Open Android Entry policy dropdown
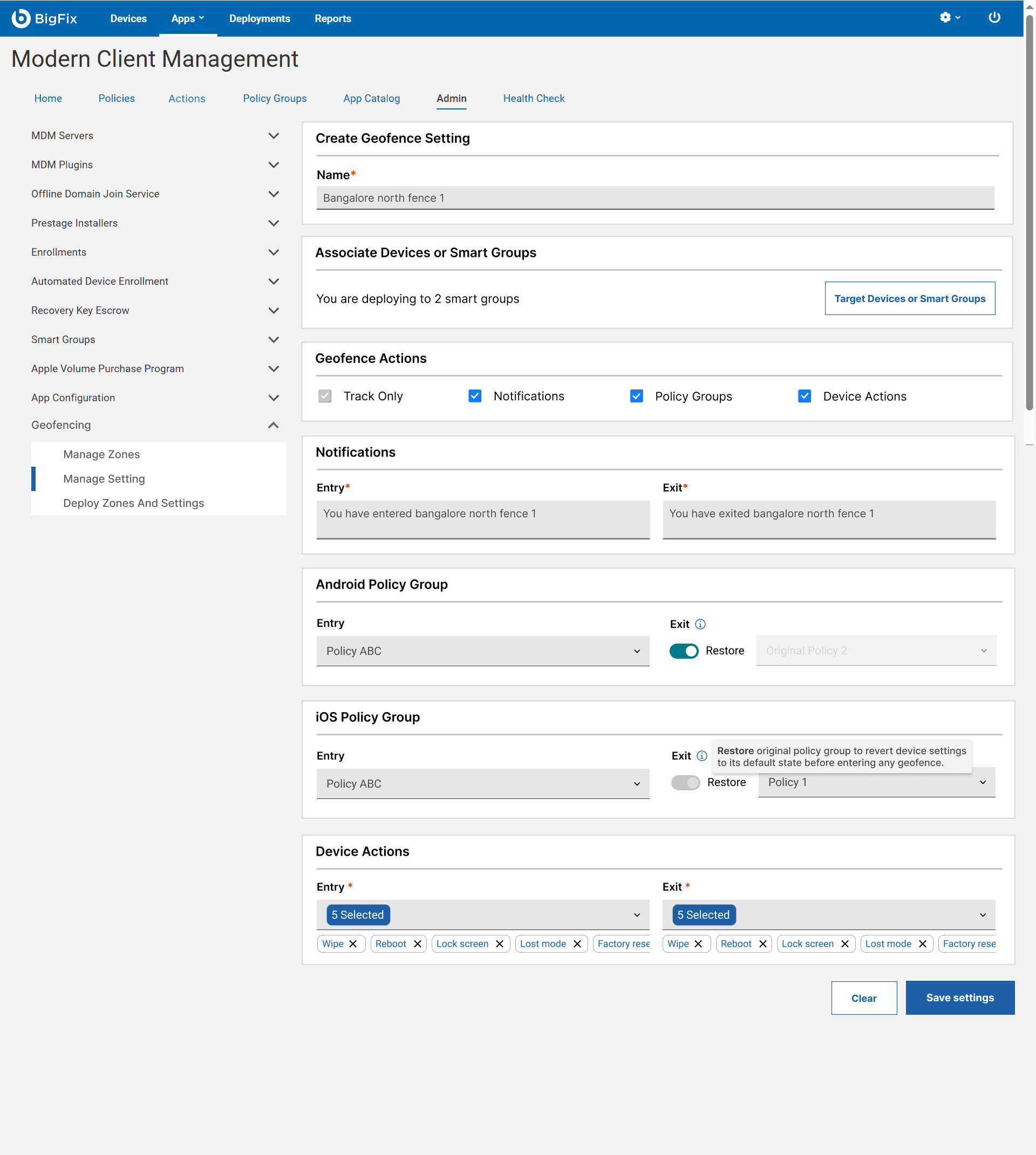This screenshot has height=1155, width=1036. [483, 651]
